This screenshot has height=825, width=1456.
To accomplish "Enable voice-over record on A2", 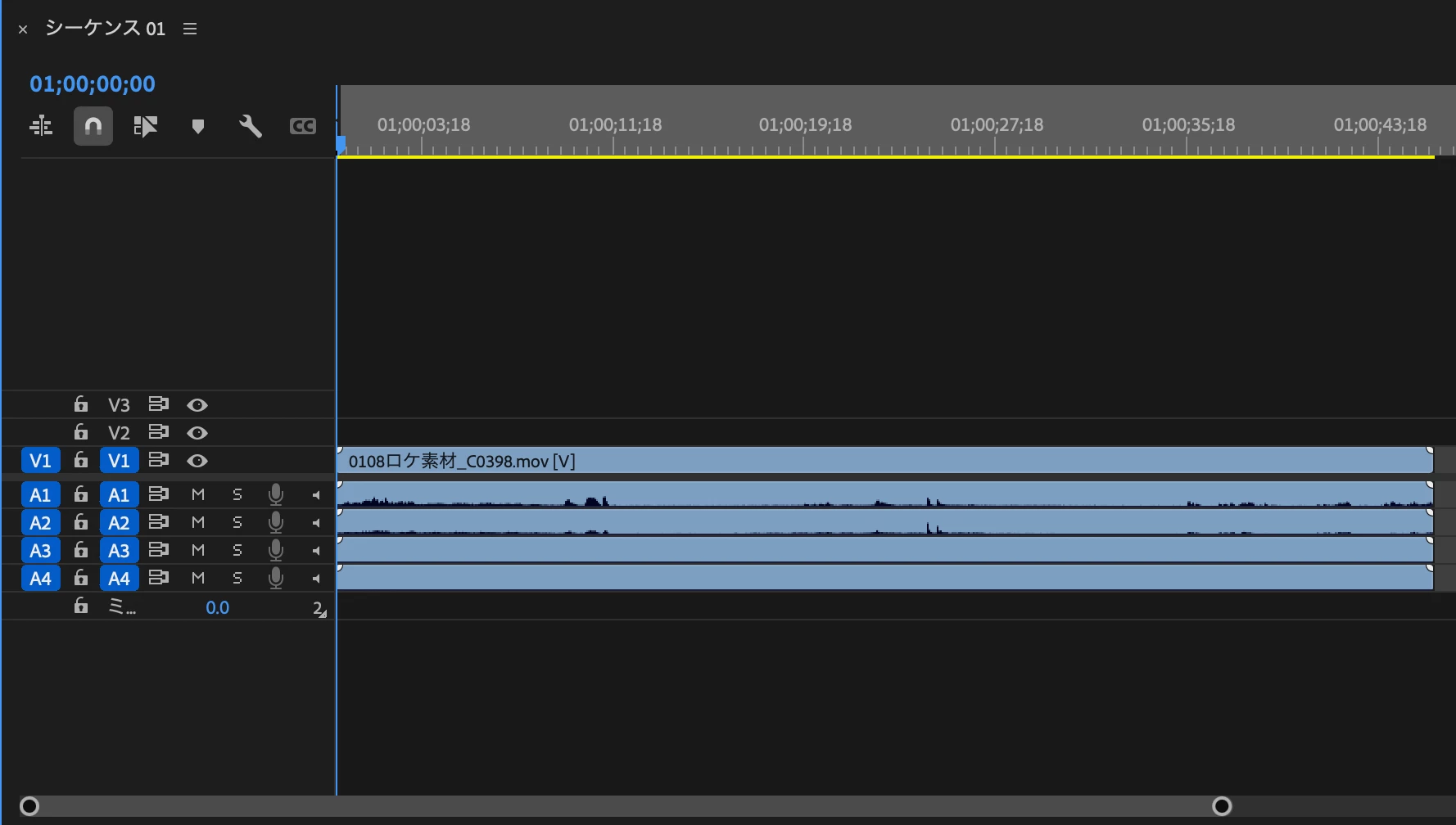I will (x=276, y=522).
